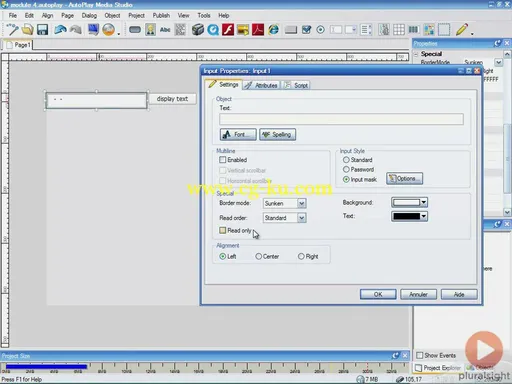The image size is (512, 384).
Task: Click the New project wand icon
Action: (12, 30)
